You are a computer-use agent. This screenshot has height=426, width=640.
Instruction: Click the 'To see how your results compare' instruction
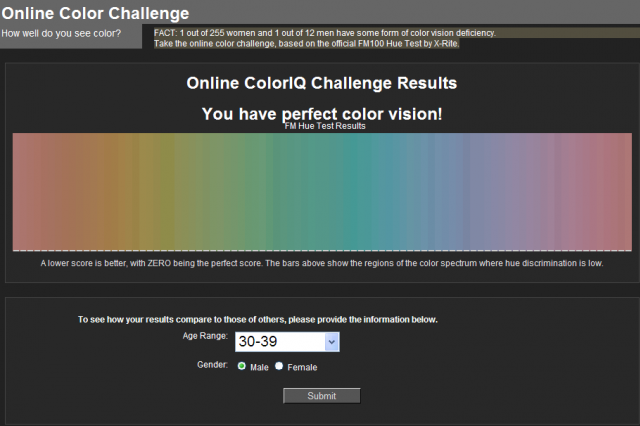[x=258, y=320]
